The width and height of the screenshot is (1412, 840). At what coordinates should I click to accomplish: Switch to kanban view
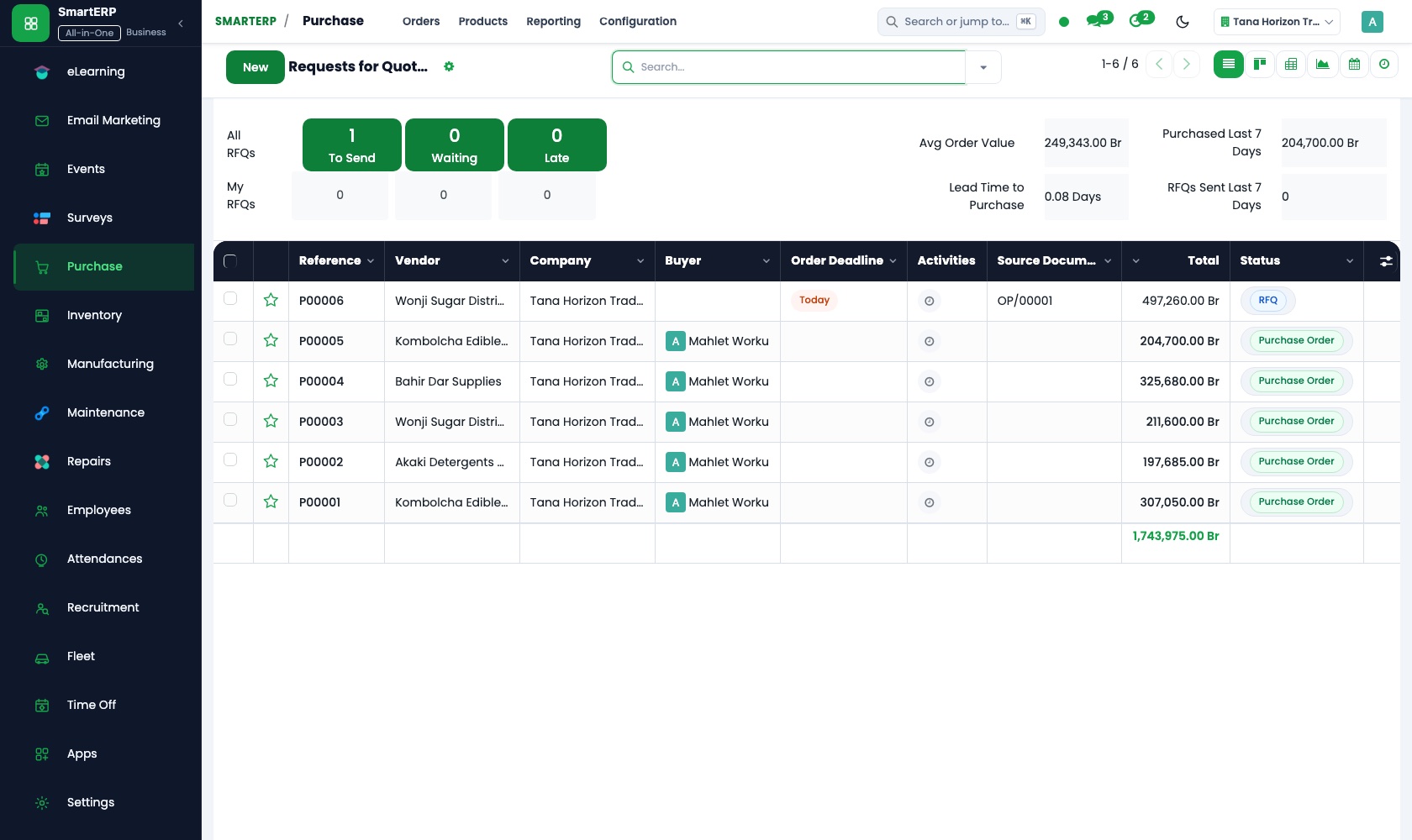(x=1260, y=64)
